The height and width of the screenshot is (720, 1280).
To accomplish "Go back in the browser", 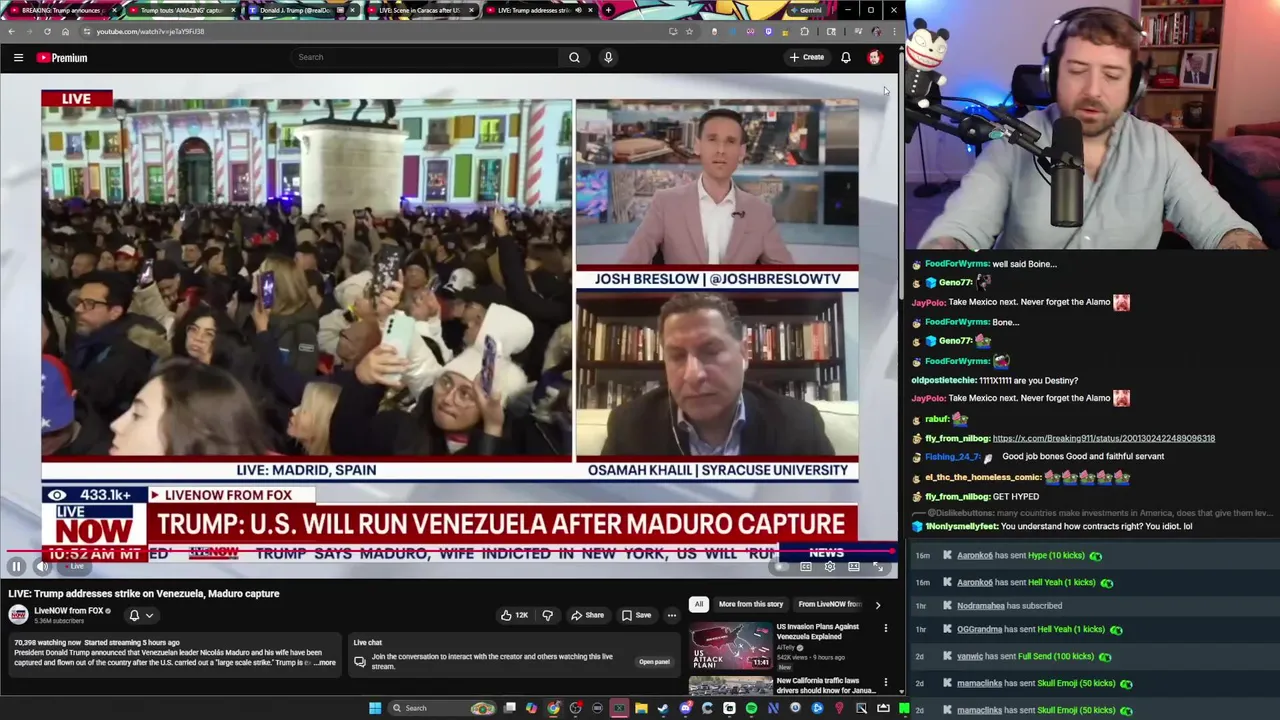I will click(x=12, y=31).
